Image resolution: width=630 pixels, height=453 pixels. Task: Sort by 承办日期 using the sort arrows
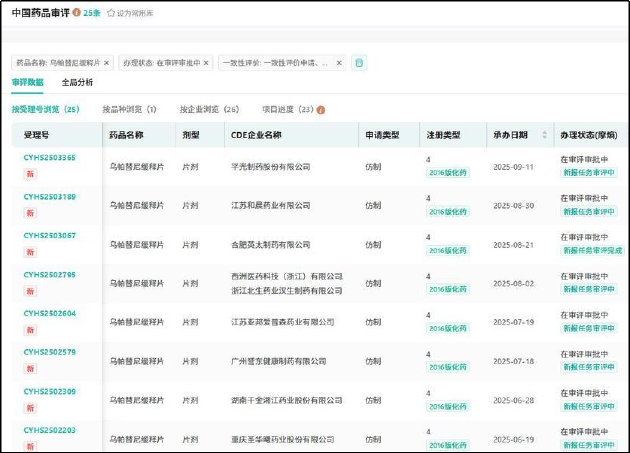tap(544, 135)
